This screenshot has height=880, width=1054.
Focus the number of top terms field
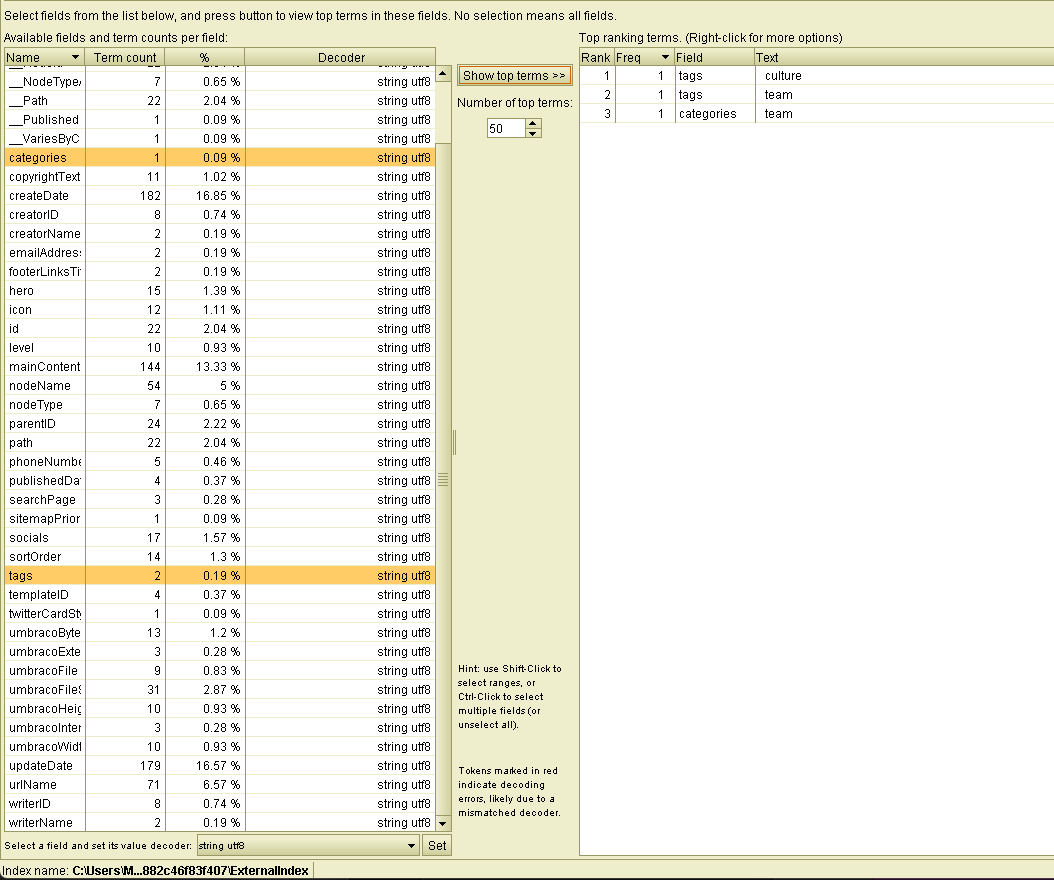coord(506,128)
